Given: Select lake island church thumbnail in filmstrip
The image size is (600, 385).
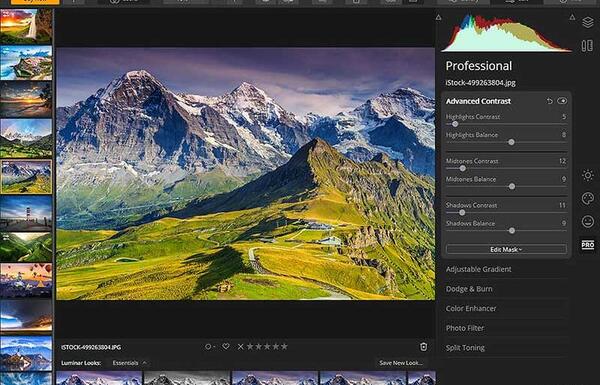Looking at the screenshot, I should [x=26, y=353].
